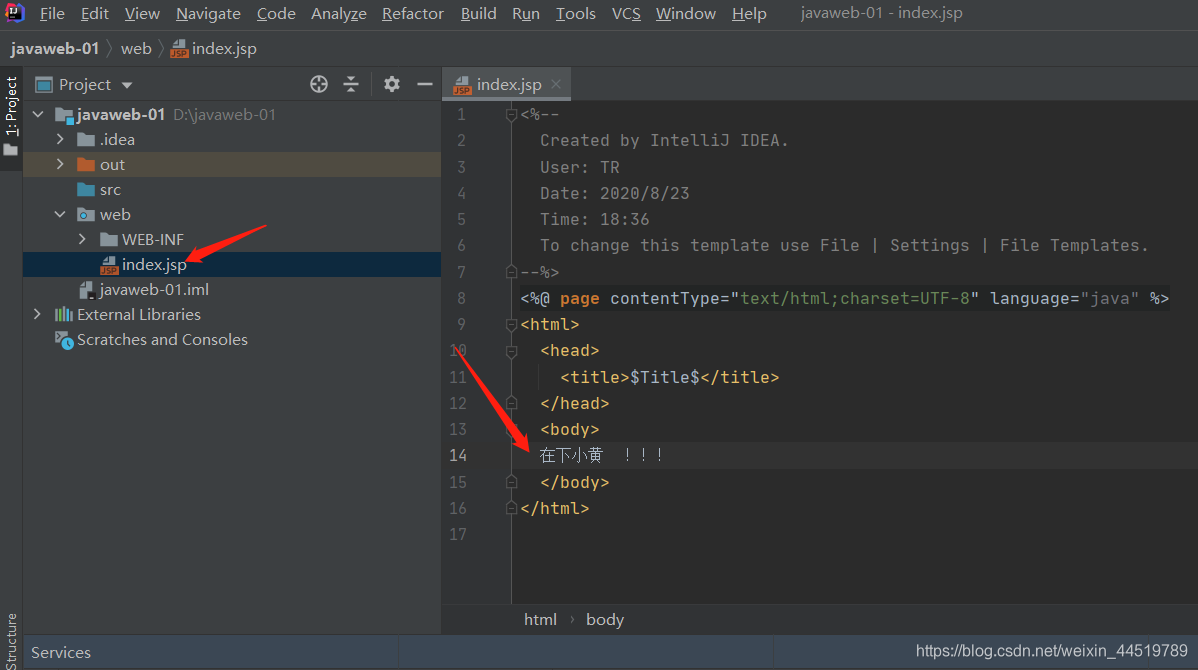The image size is (1198, 670).
Task: Toggle the fold marker at the head tag line 10
Action: pos(511,351)
